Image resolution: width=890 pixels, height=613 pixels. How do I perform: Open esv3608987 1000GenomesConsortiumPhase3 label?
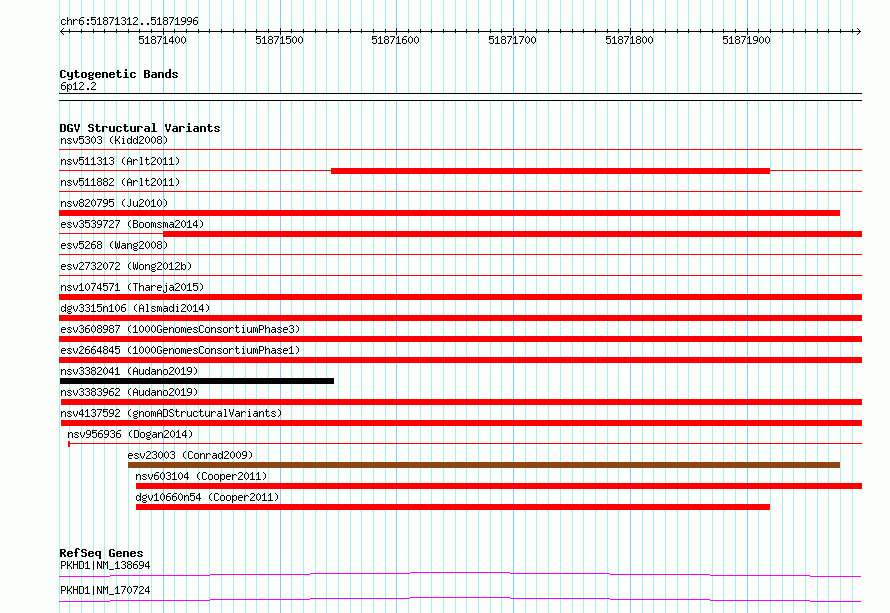pyautogui.click(x=180, y=329)
